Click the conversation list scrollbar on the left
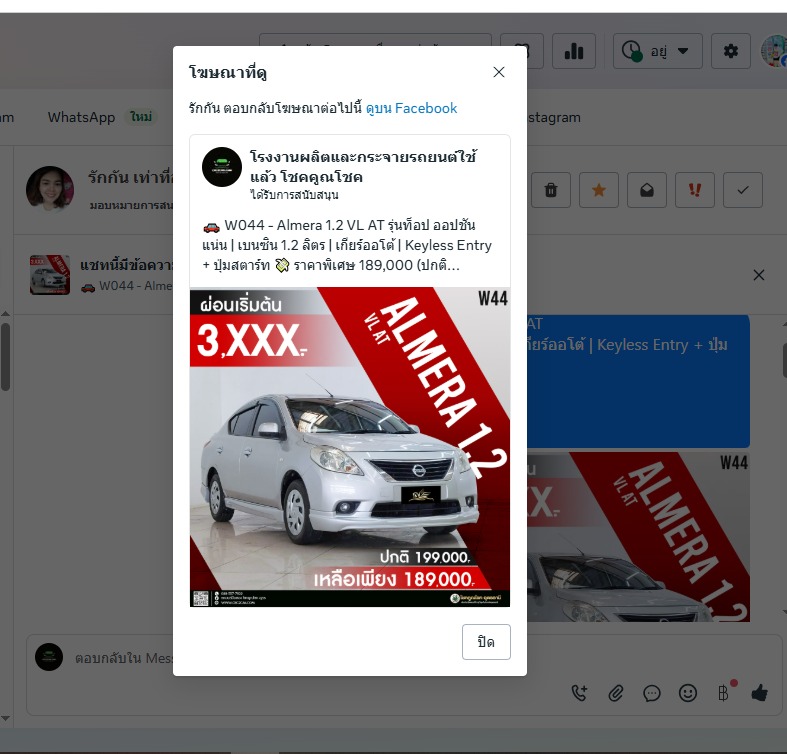 pos(6,357)
